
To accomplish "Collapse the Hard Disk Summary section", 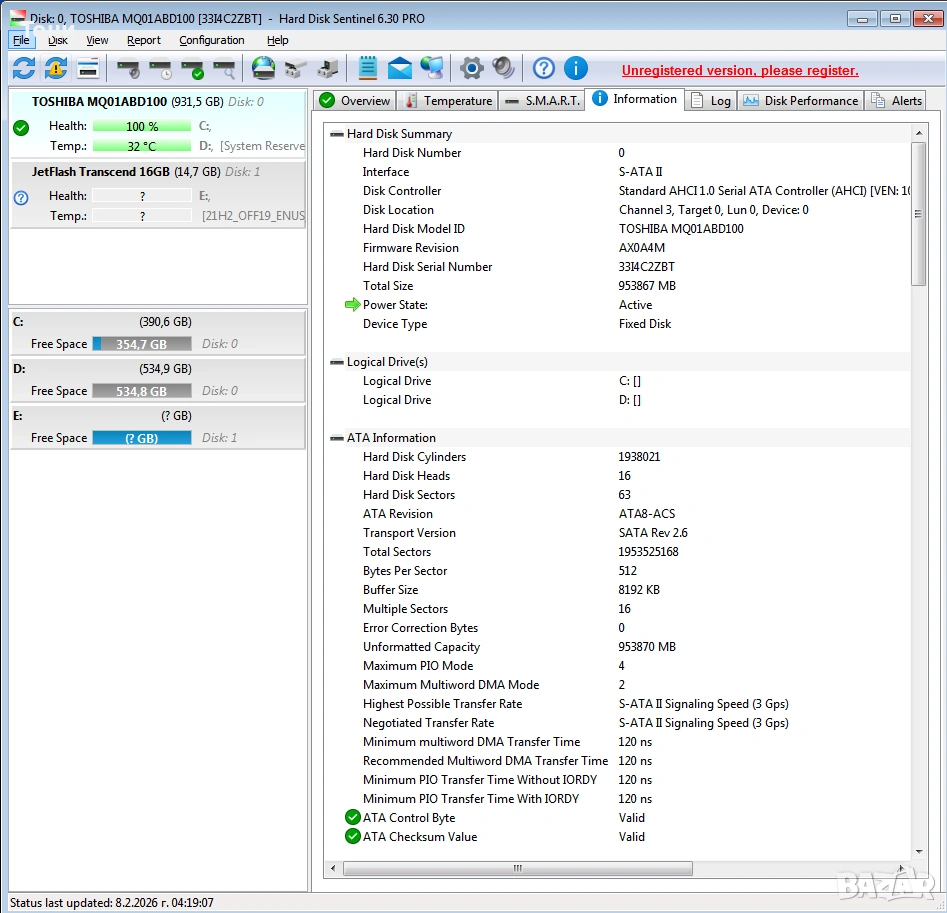I will coord(337,134).
